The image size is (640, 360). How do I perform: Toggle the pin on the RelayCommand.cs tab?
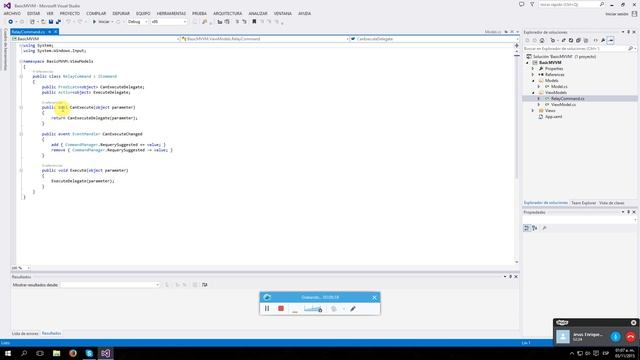49,31
